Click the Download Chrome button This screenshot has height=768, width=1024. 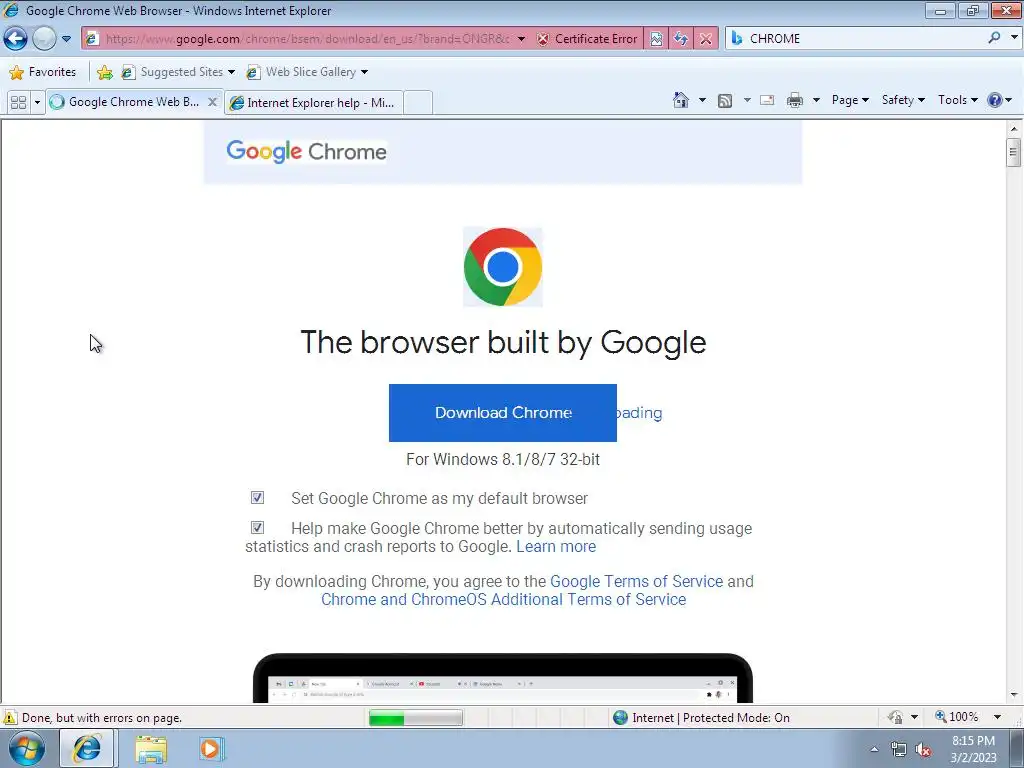(x=502, y=413)
